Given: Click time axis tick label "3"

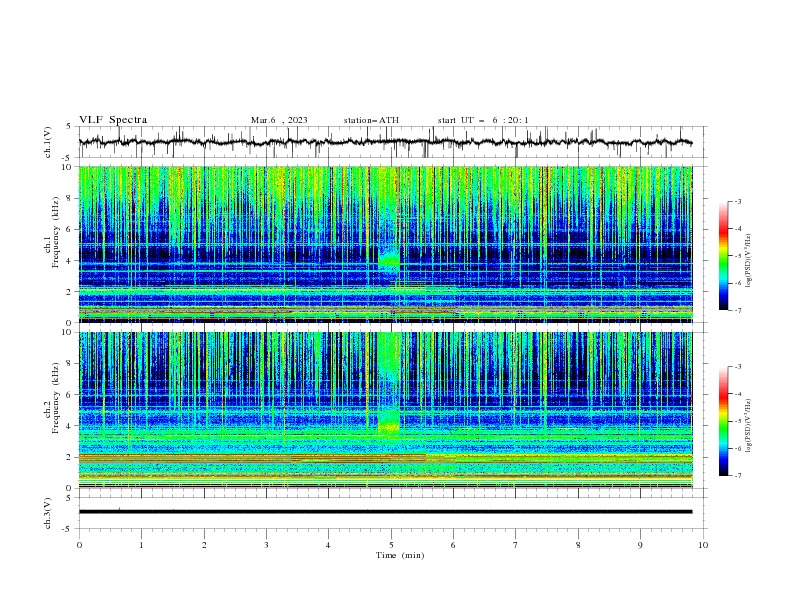Looking at the screenshot, I should [266, 545].
